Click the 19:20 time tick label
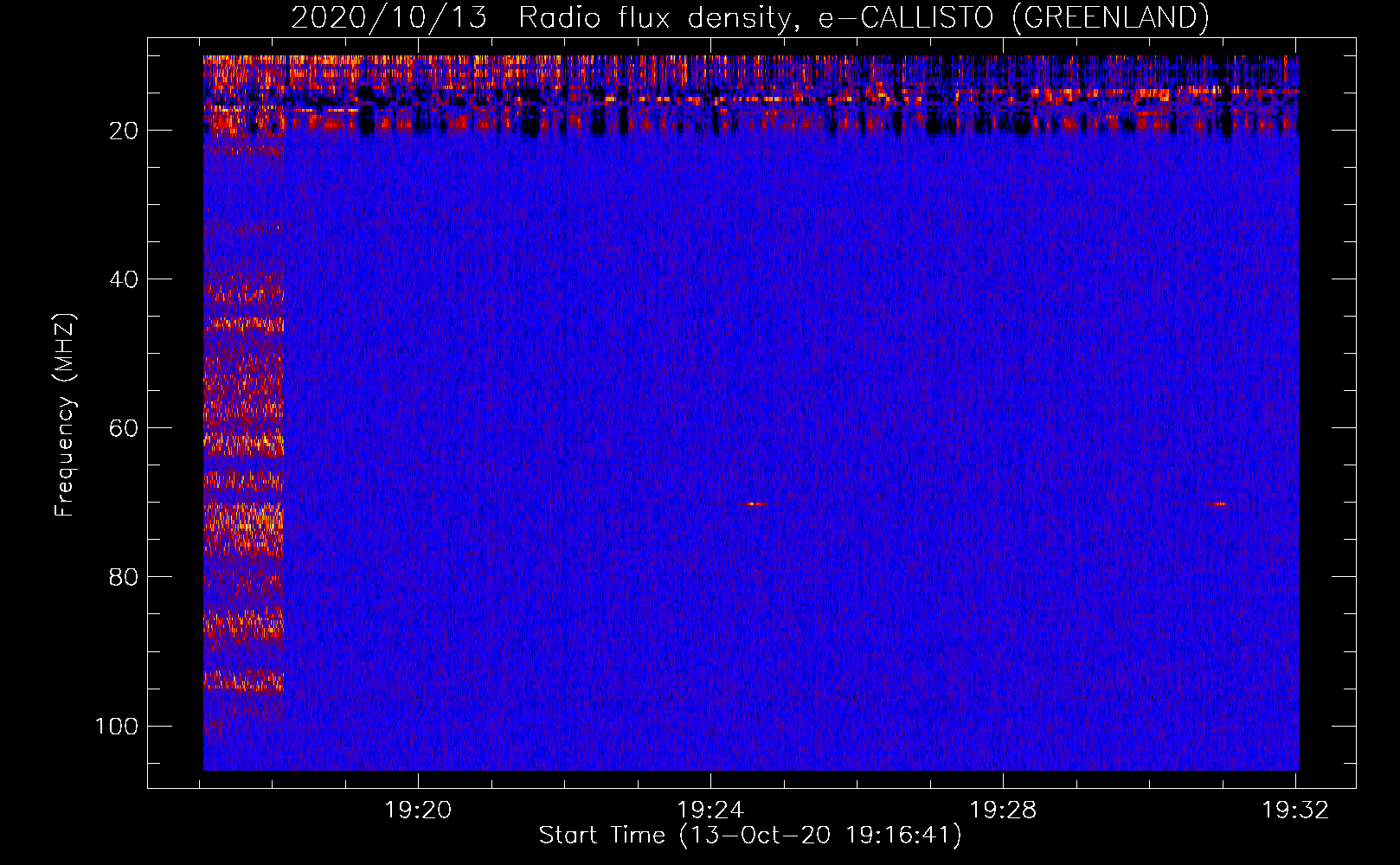The width and height of the screenshot is (1400, 865). pyautogui.click(x=419, y=811)
